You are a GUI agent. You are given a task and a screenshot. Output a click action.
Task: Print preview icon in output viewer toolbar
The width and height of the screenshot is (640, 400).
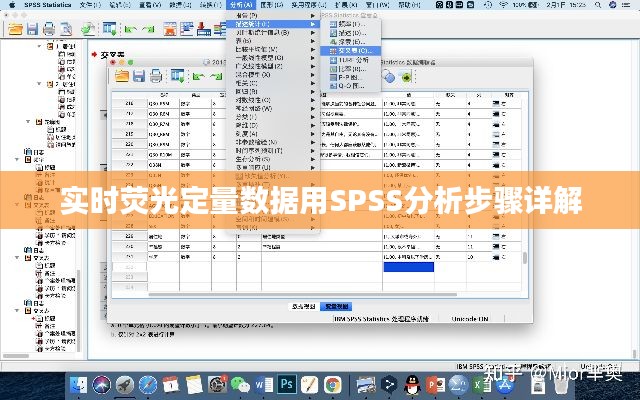point(66,29)
